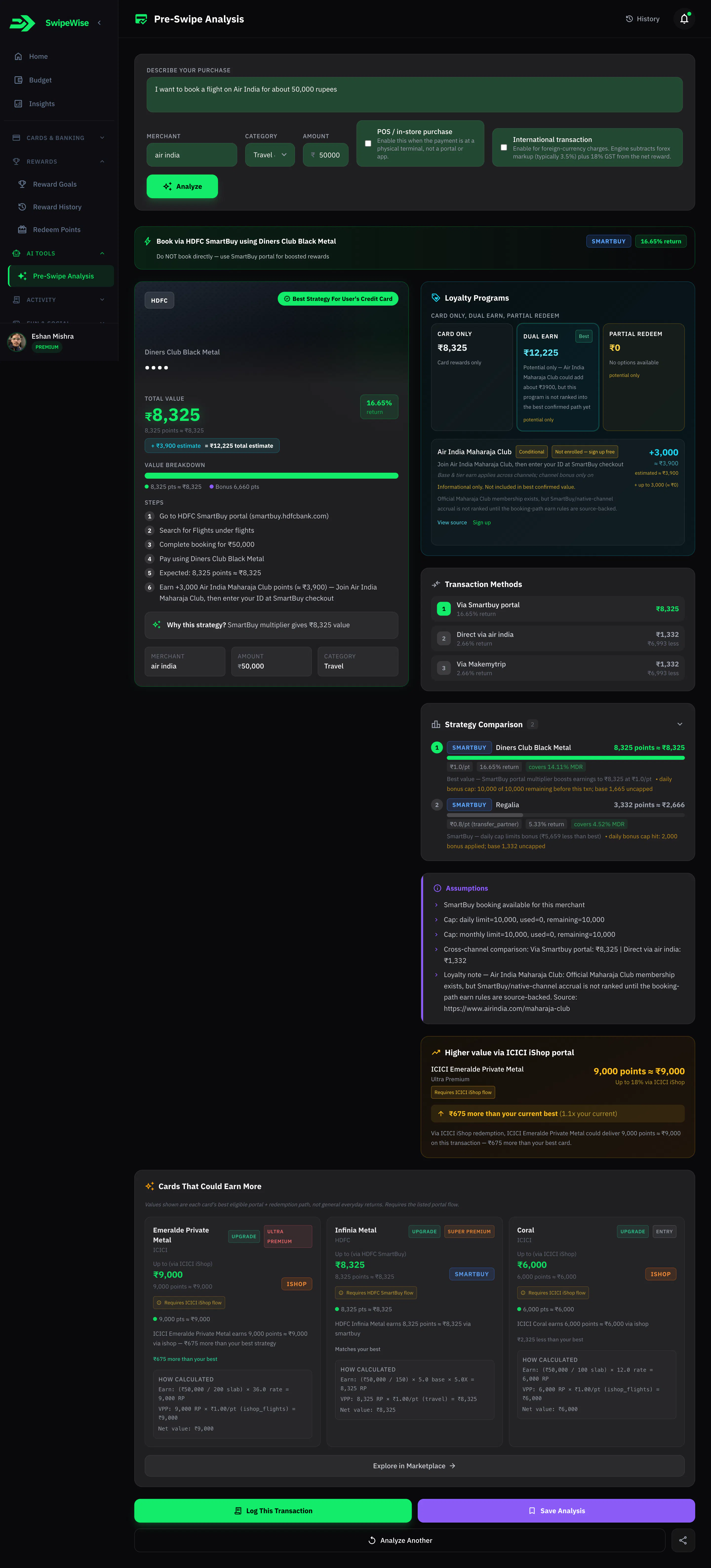Viewport: 711px width, 1568px height.
Task: Expand the Activity sidebar section
Action: tap(59, 300)
